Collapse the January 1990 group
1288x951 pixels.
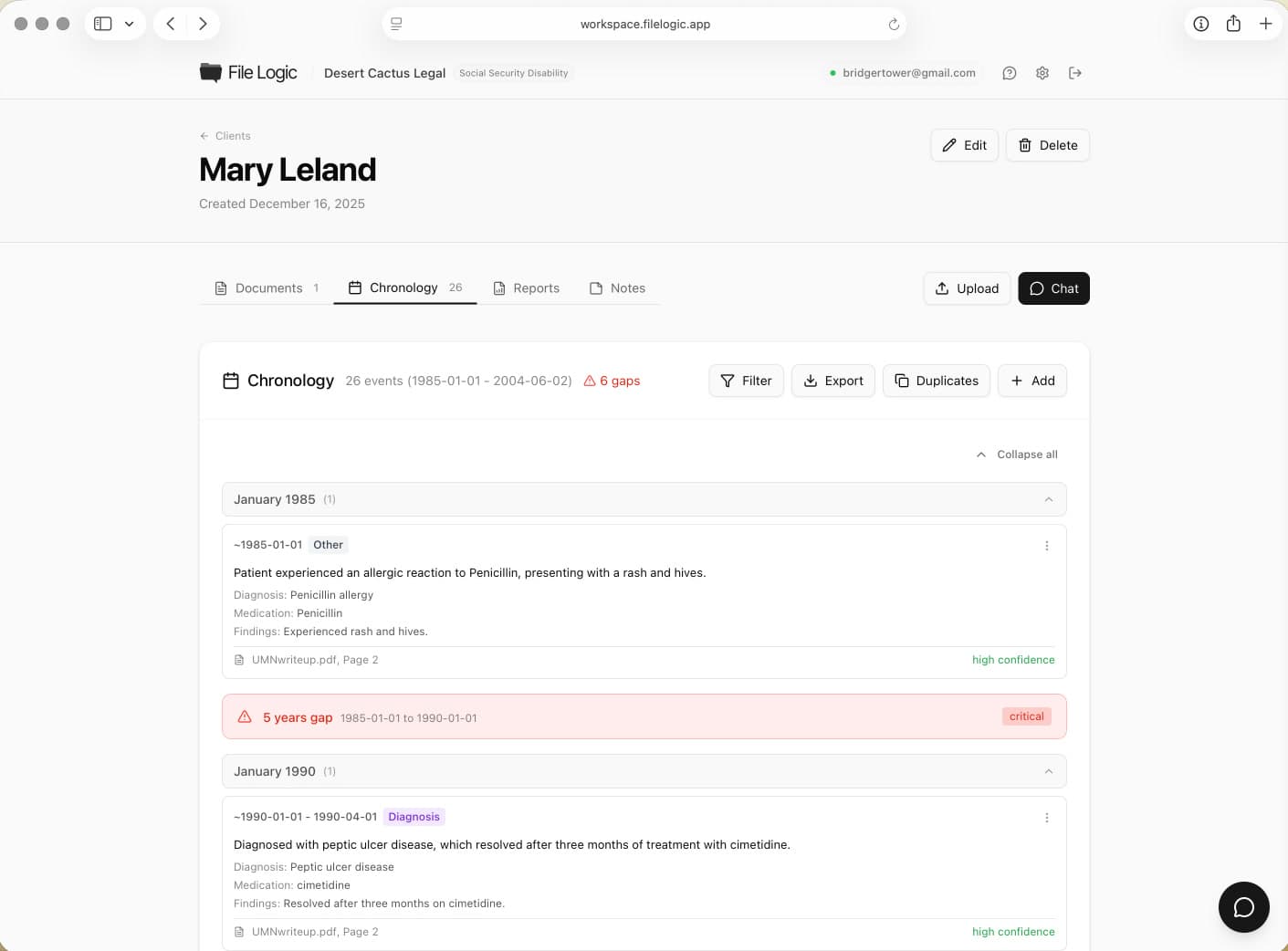click(x=644, y=771)
